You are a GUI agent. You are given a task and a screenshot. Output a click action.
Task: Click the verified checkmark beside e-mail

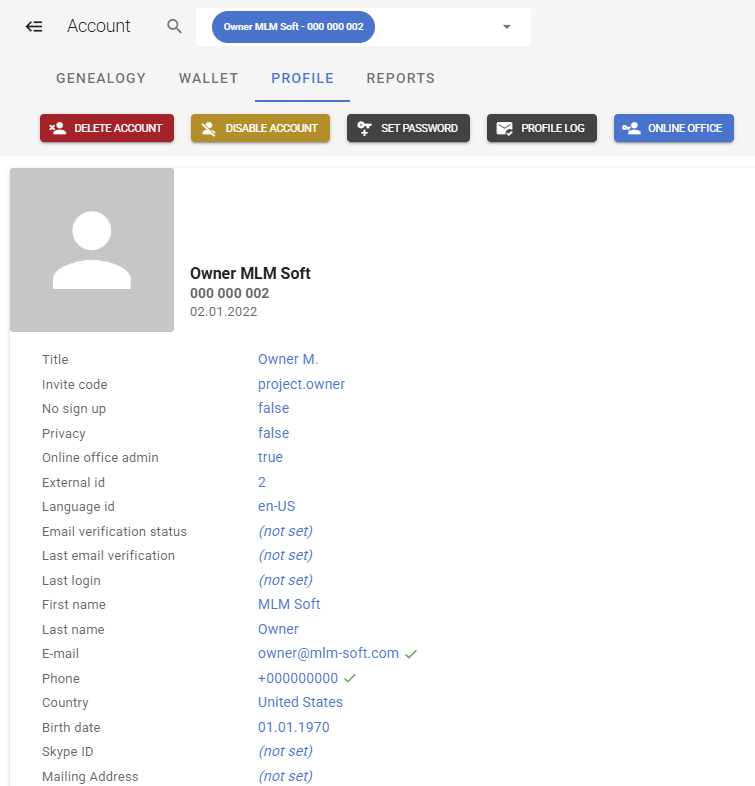coord(411,654)
